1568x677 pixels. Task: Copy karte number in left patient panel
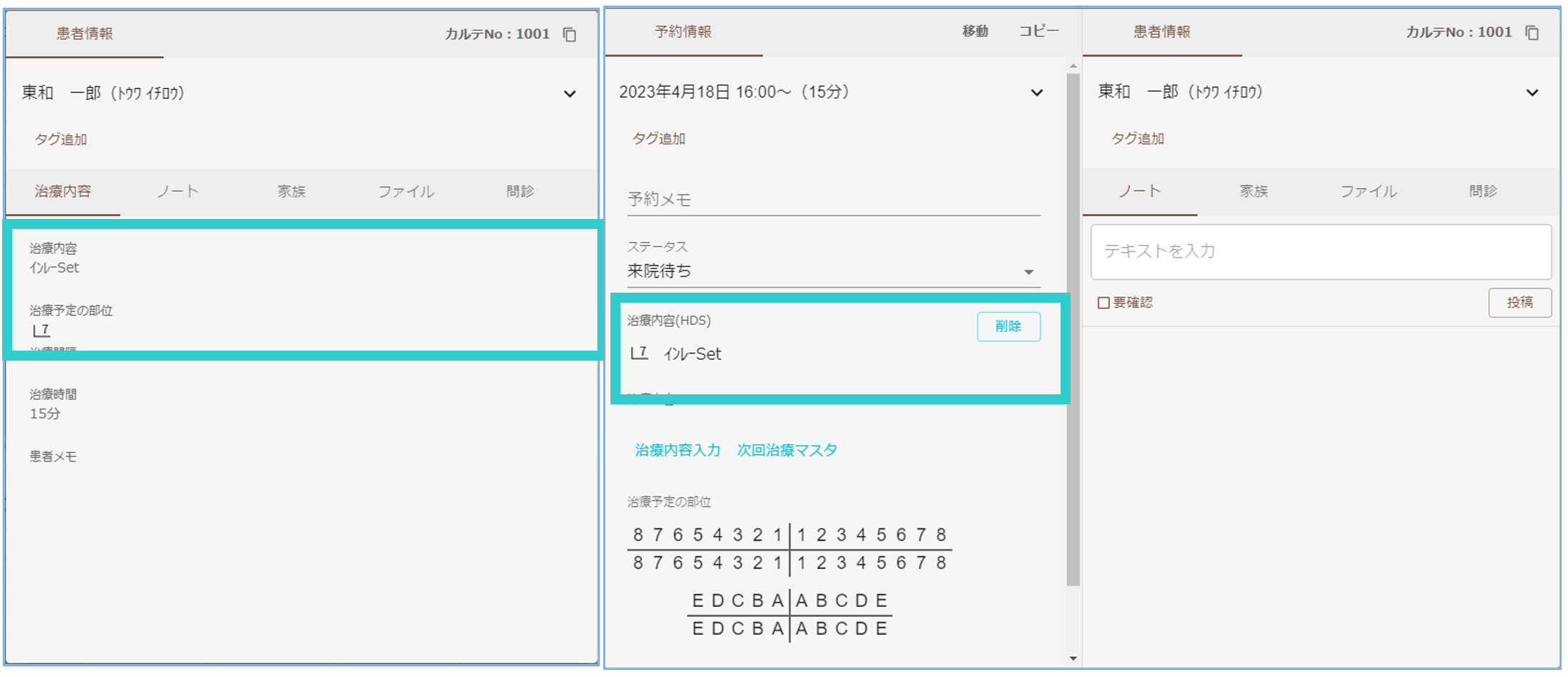(570, 34)
